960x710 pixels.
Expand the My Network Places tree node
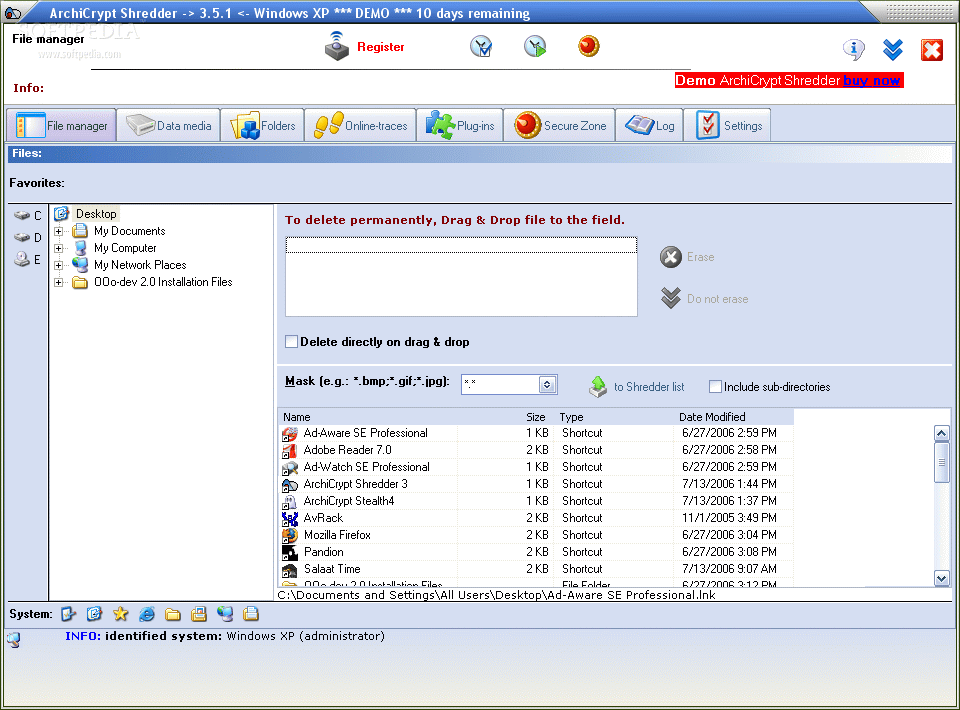pyautogui.click(x=59, y=265)
